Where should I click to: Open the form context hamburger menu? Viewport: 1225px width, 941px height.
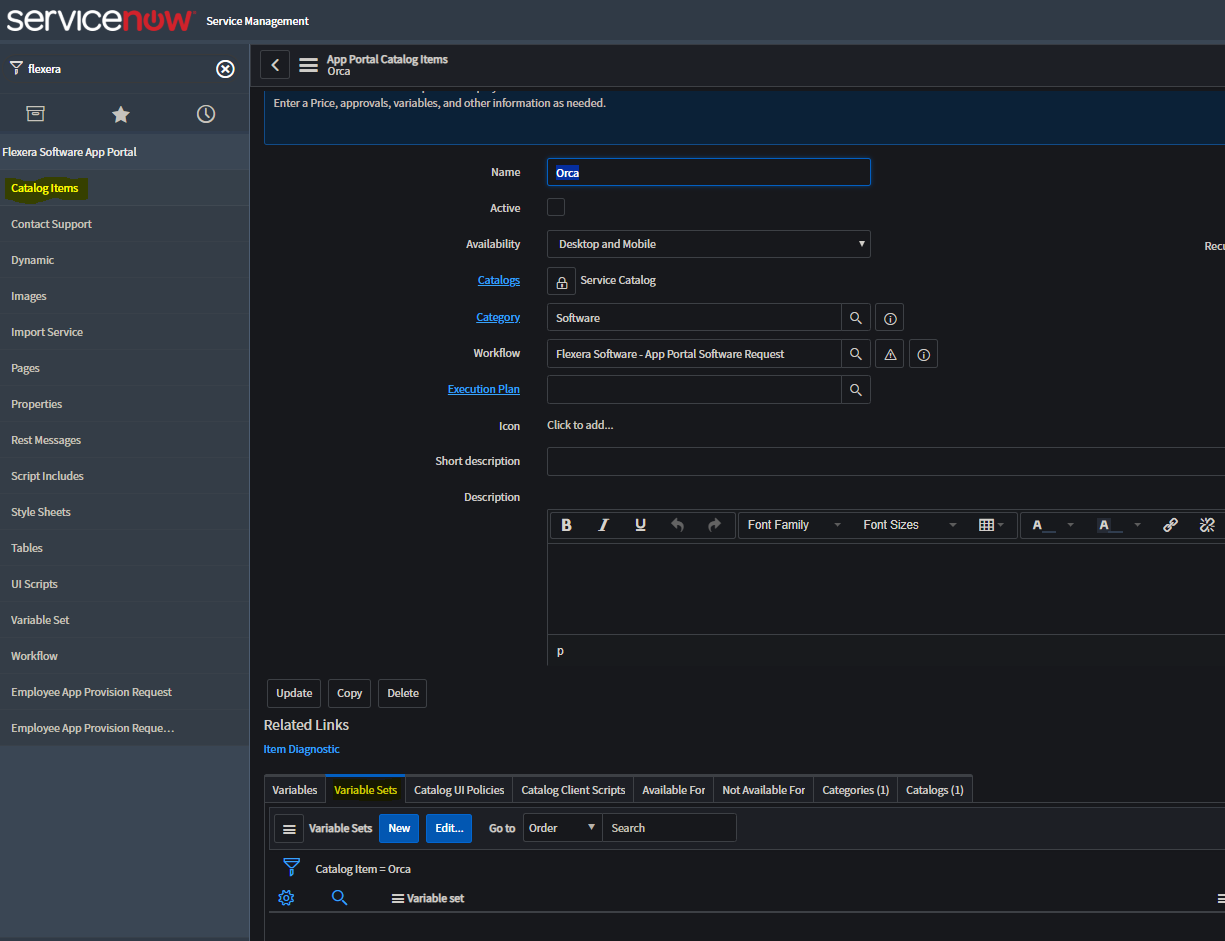pyautogui.click(x=308, y=65)
